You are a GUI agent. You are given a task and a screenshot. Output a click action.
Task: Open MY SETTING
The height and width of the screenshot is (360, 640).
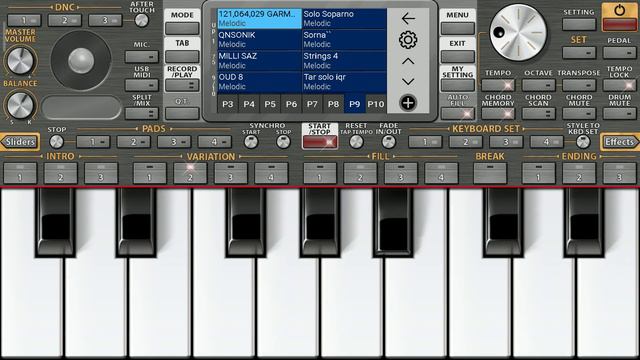coord(458,85)
